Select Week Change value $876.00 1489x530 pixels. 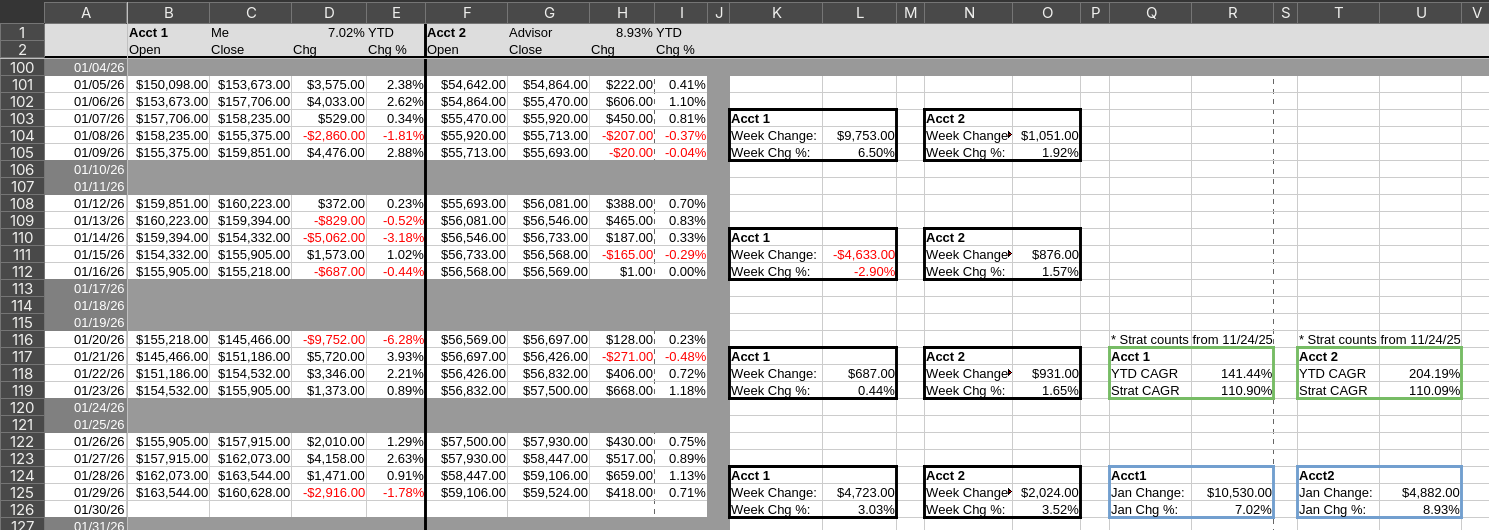[x=1046, y=255]
